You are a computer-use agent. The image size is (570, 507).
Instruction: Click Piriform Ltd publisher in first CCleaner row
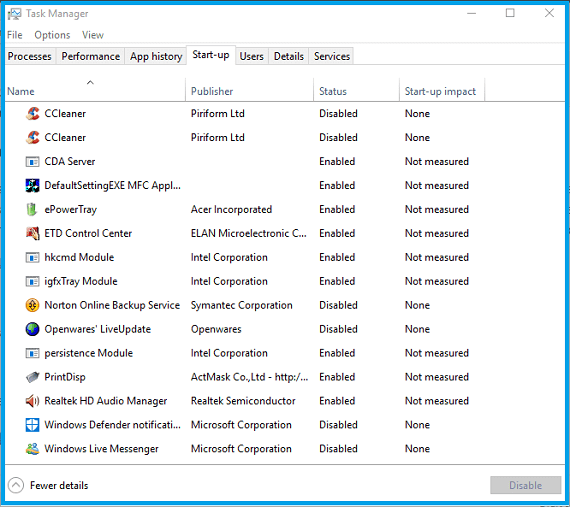pyautogui.click(x=218, y=113)
